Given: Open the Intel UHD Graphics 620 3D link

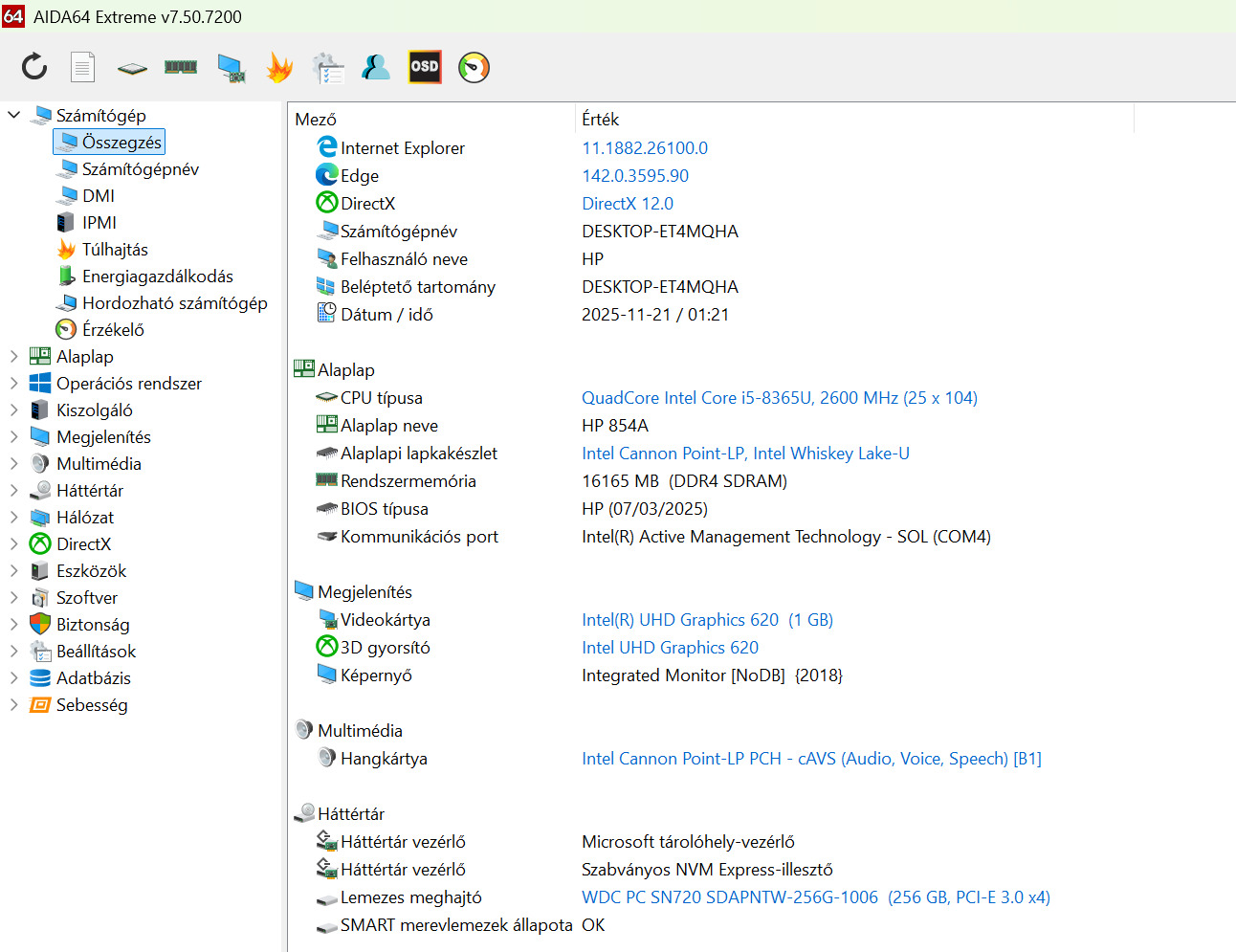Looking at the screenshot, I should coord(670,647).
